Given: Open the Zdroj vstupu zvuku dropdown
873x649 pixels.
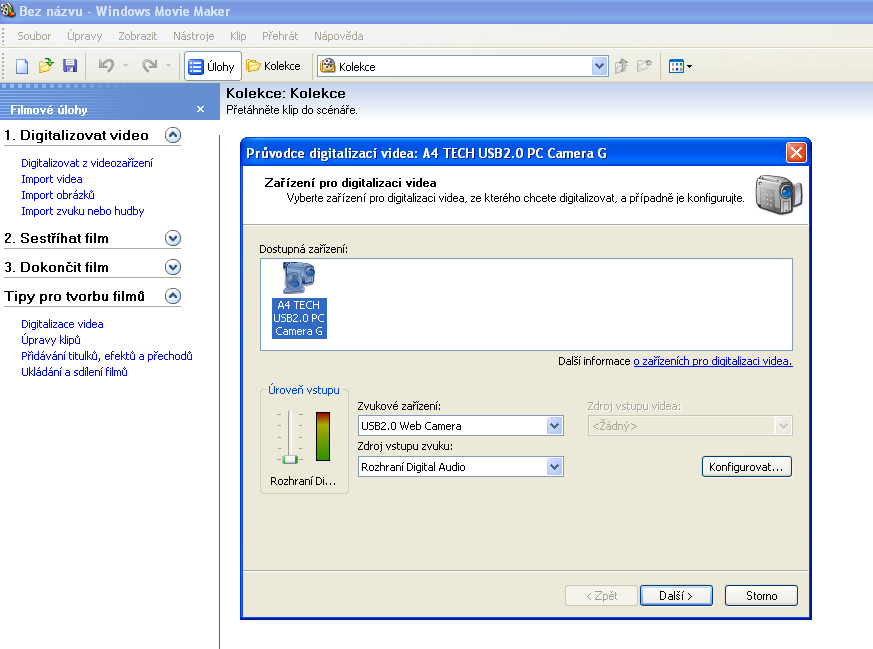Looking at the screenshot, I should 460,467.
